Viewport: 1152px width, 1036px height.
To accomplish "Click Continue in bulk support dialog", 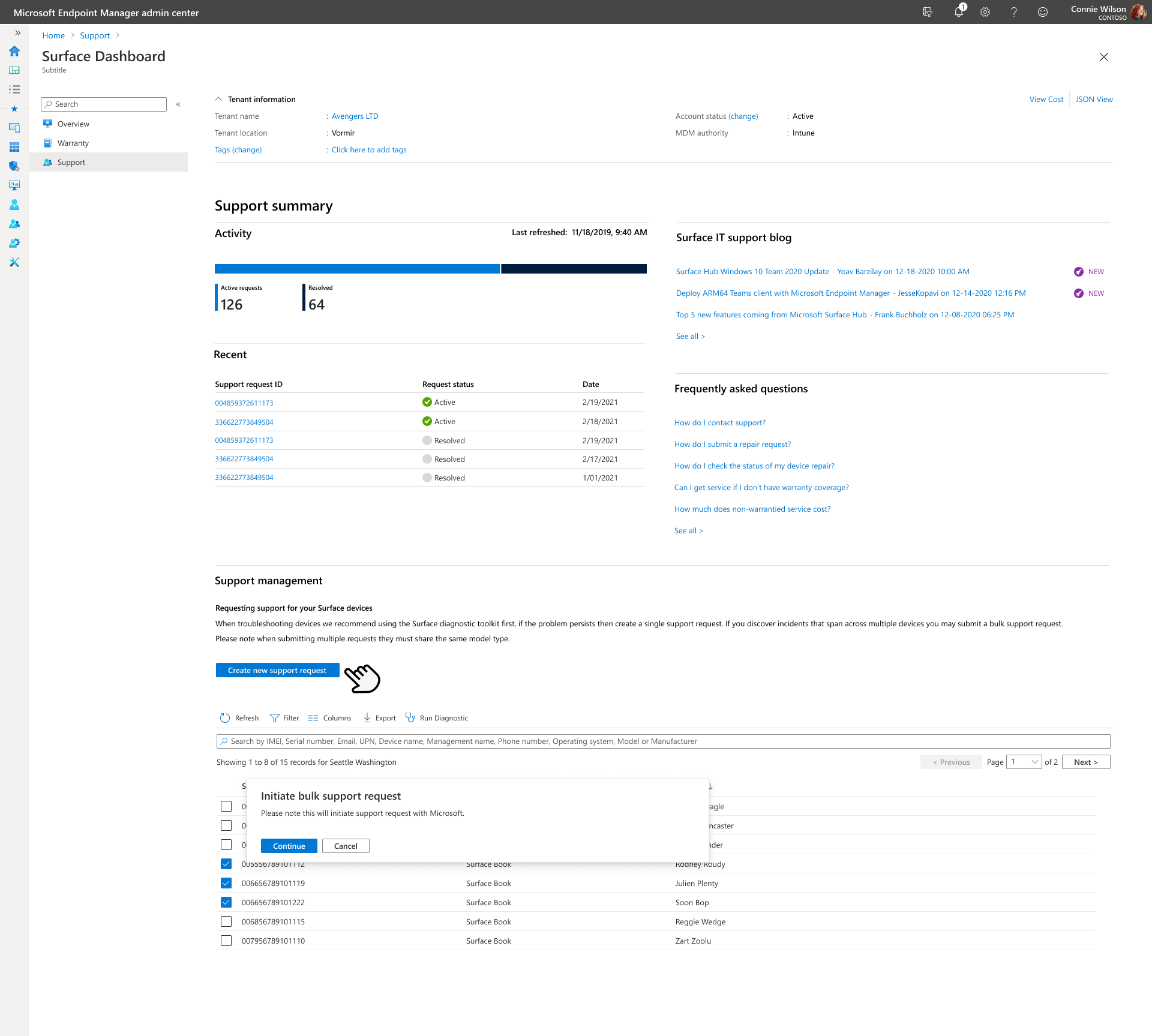I will (x=289, y=846).
